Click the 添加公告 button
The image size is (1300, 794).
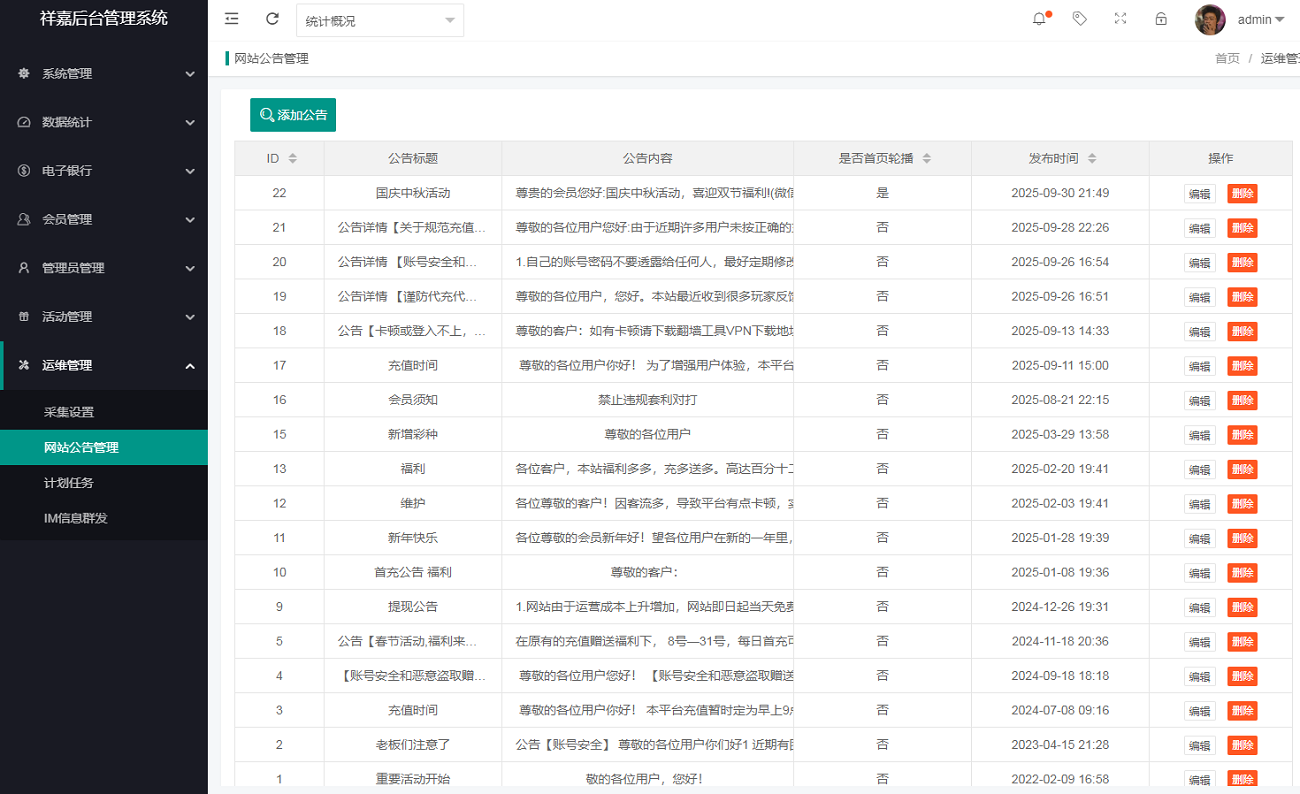(x=293, y=115)
